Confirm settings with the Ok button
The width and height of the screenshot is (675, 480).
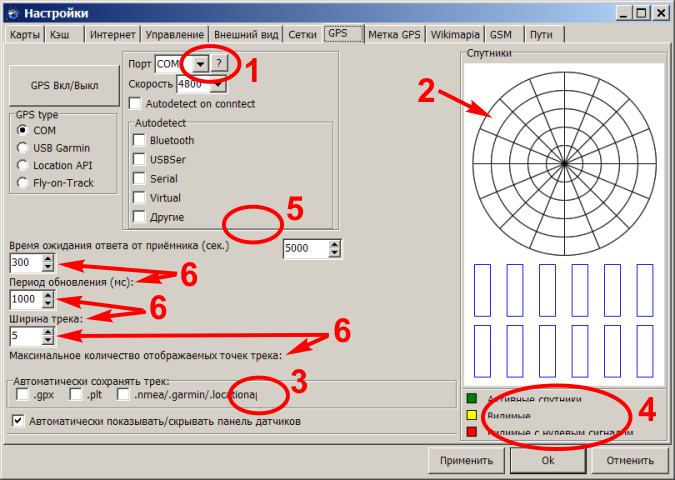coord(547,461)
